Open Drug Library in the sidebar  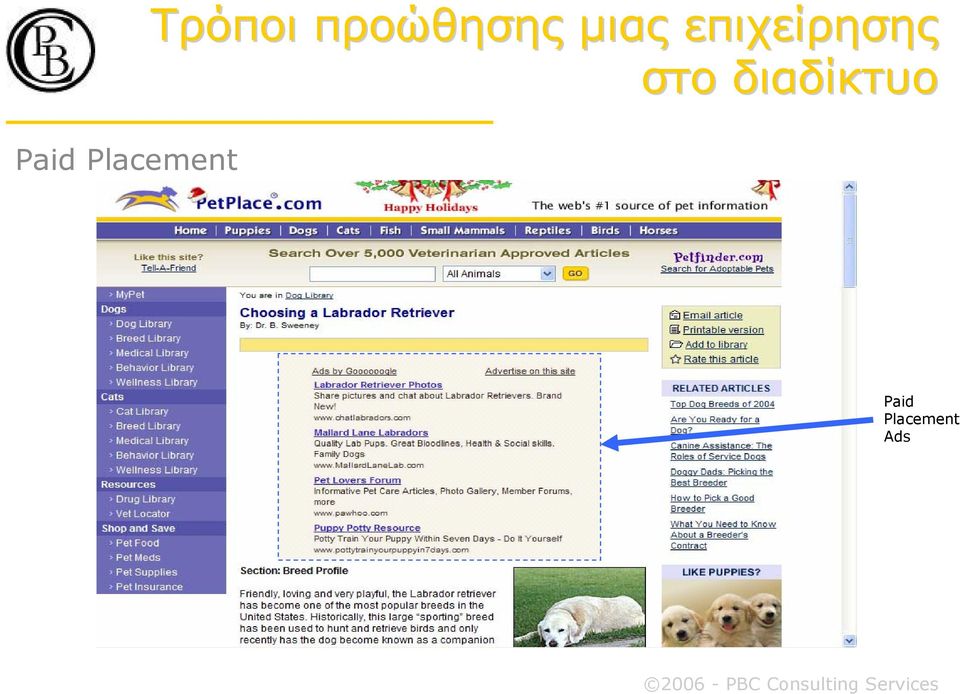(x=146, y=499)
